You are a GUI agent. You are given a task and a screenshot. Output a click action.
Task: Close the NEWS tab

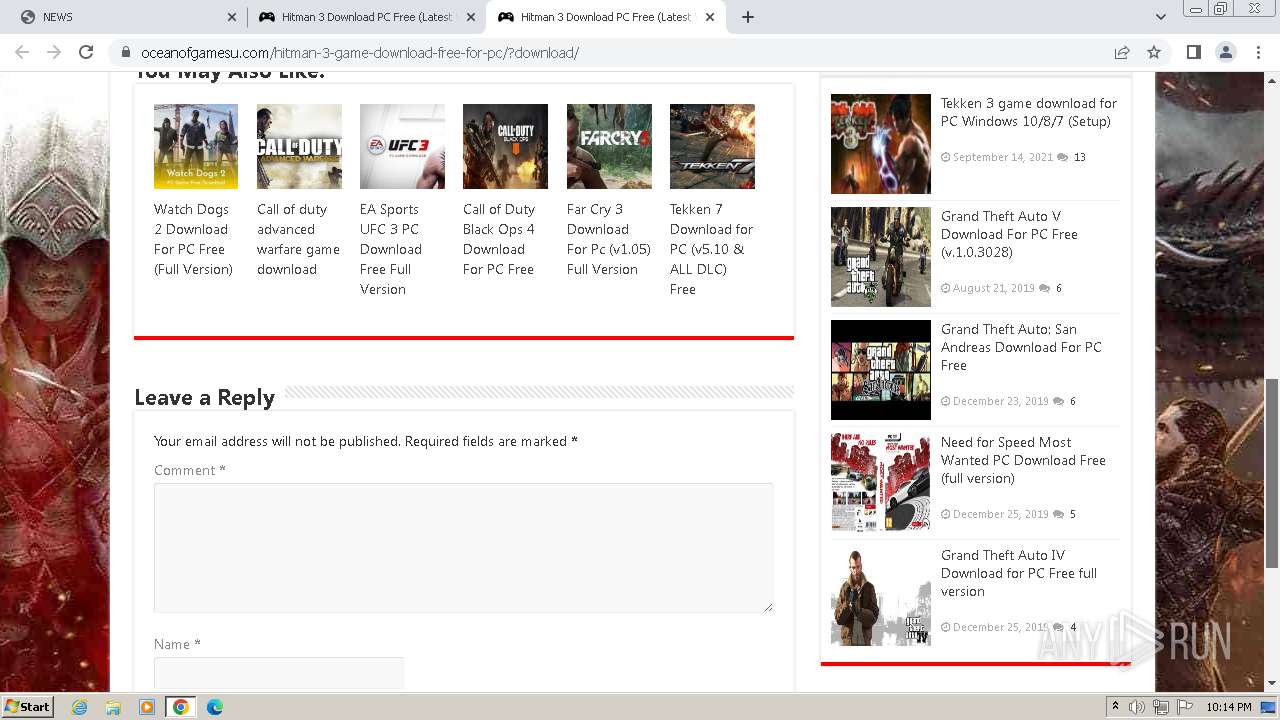(x=232, y=17)
